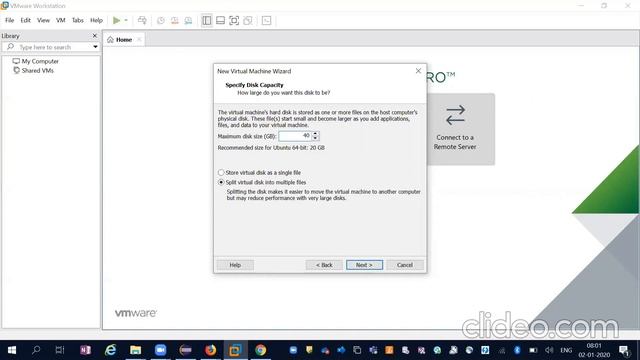Close the Home tab

pyautogui.click(x=139, y=40)
